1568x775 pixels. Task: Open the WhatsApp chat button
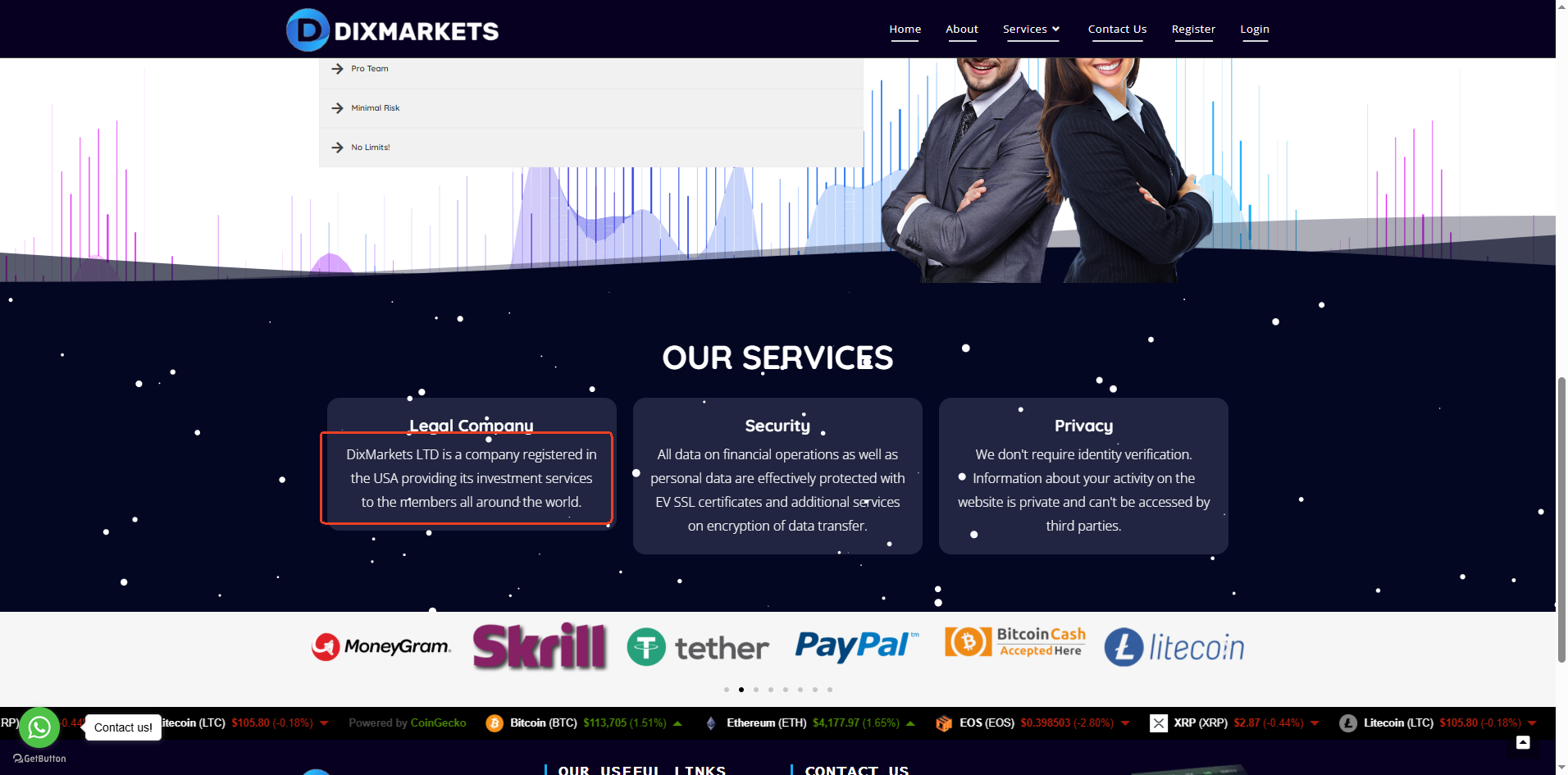[39, 727]
